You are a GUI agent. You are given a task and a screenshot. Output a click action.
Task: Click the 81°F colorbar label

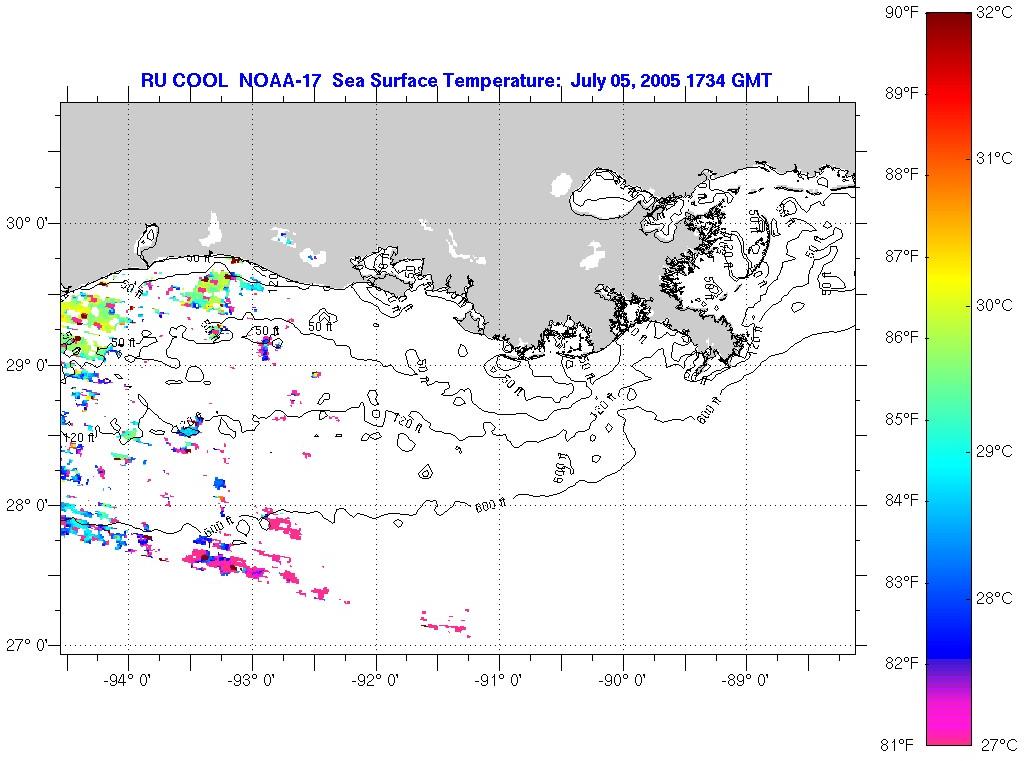click(x=897, y=744)
